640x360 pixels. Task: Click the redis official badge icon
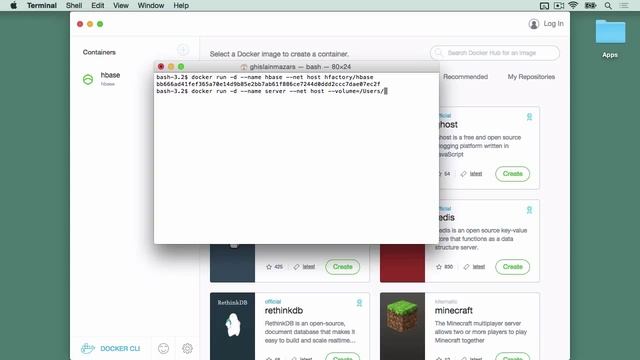pos(529,210)
